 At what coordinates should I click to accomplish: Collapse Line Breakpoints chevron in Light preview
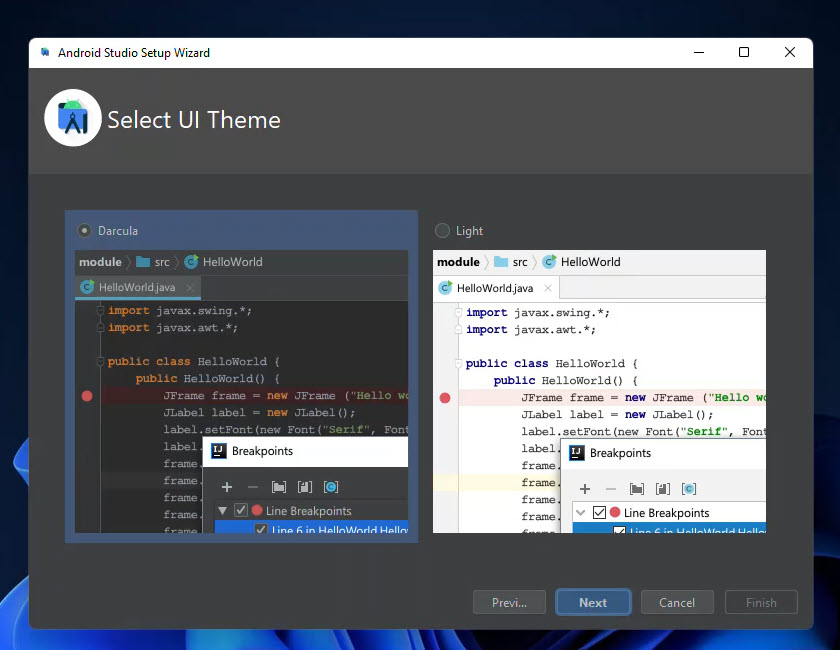[580, 513]
